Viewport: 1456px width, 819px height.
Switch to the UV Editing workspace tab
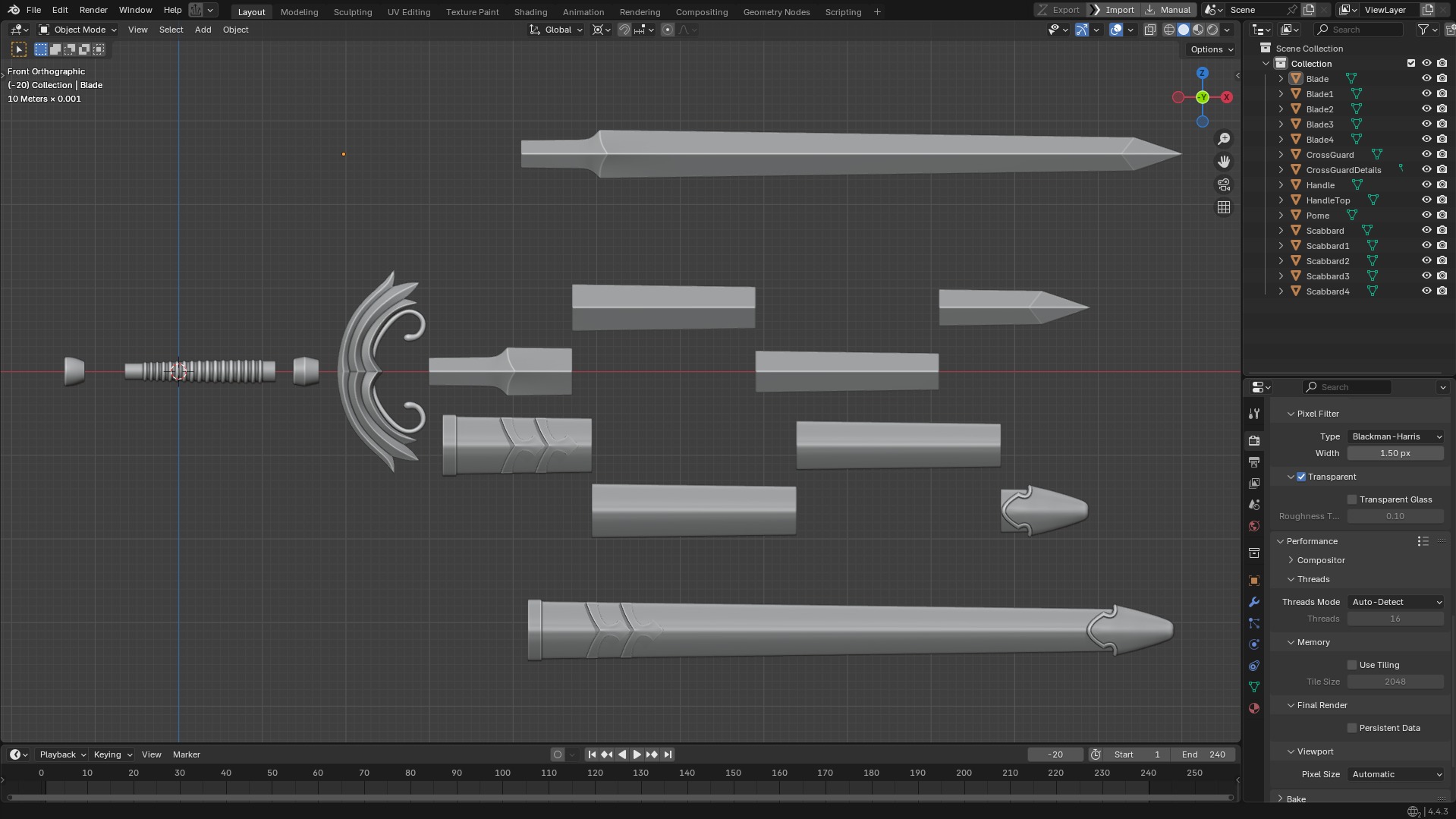coord(408,11)
